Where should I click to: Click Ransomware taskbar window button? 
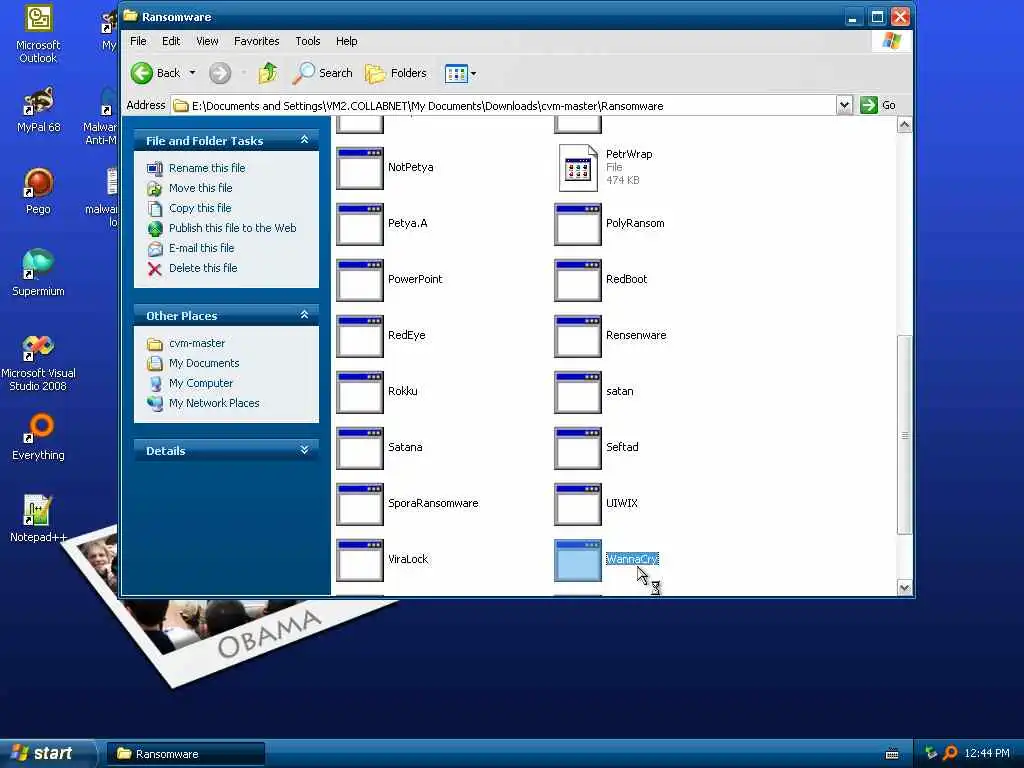(x=185, y=754)
